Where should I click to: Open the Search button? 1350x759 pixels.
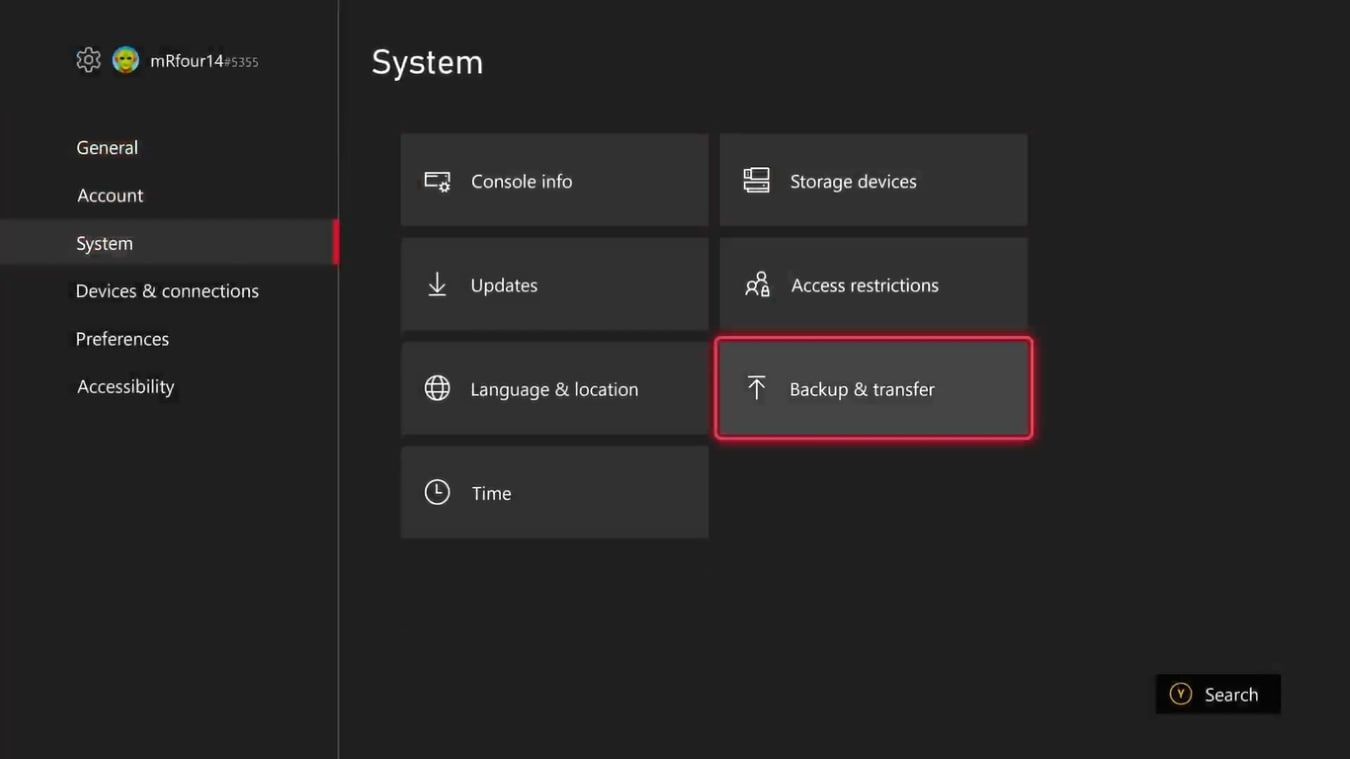pyautogui.click(x=1217, y=694)
